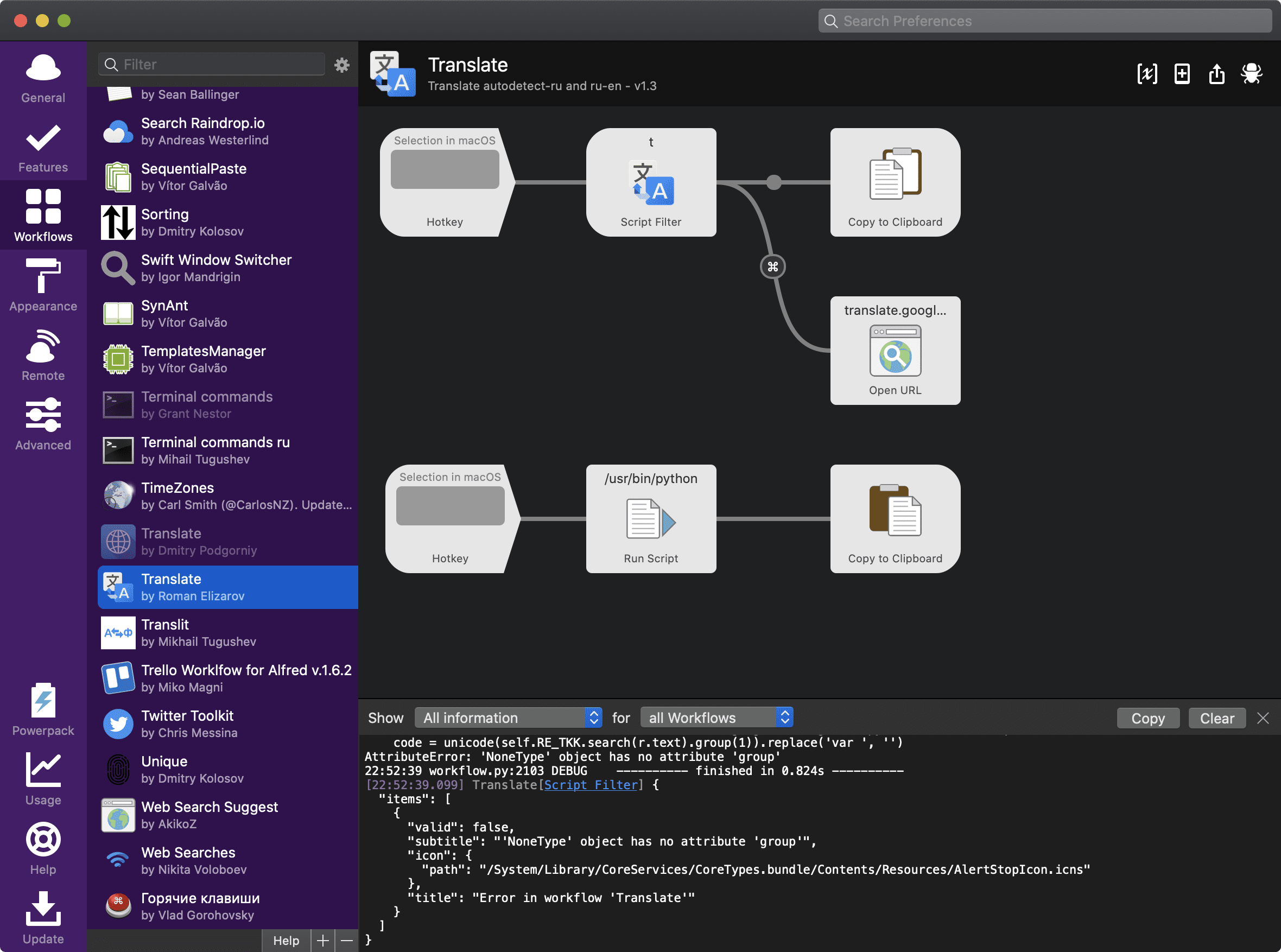The width and height of the screenshot is (1281, 952).
Task: Open the Show information level dropdown
Action: 508,718
